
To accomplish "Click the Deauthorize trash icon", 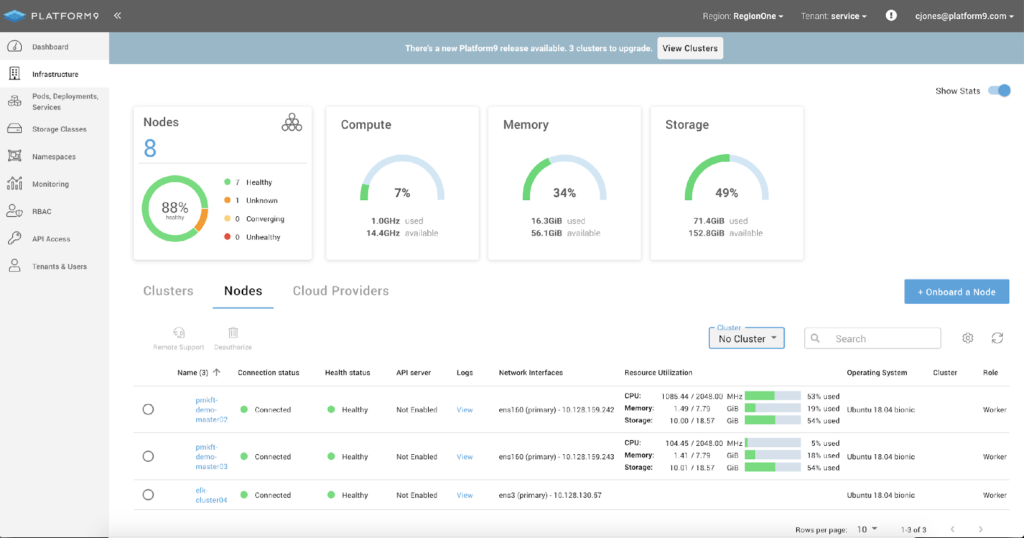I will 233,333.
